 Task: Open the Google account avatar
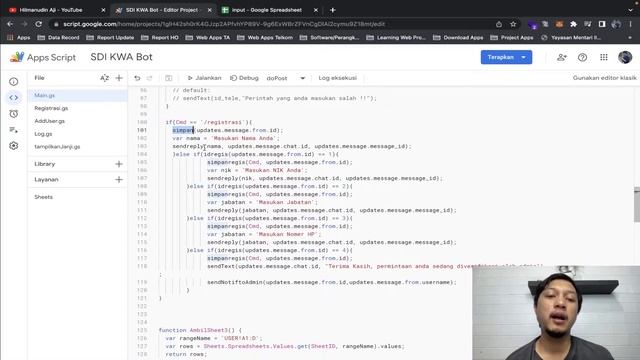click(625, 57)
